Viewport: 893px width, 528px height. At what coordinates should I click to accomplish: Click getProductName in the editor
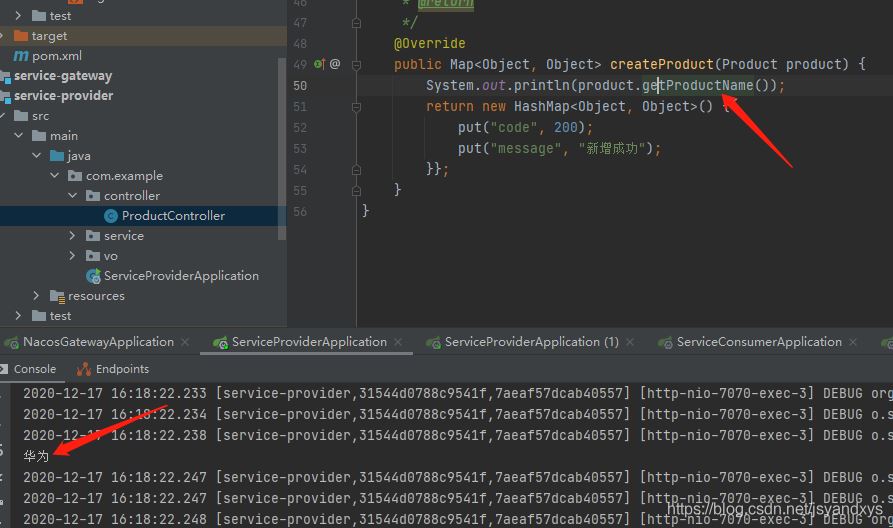(698, 85)
